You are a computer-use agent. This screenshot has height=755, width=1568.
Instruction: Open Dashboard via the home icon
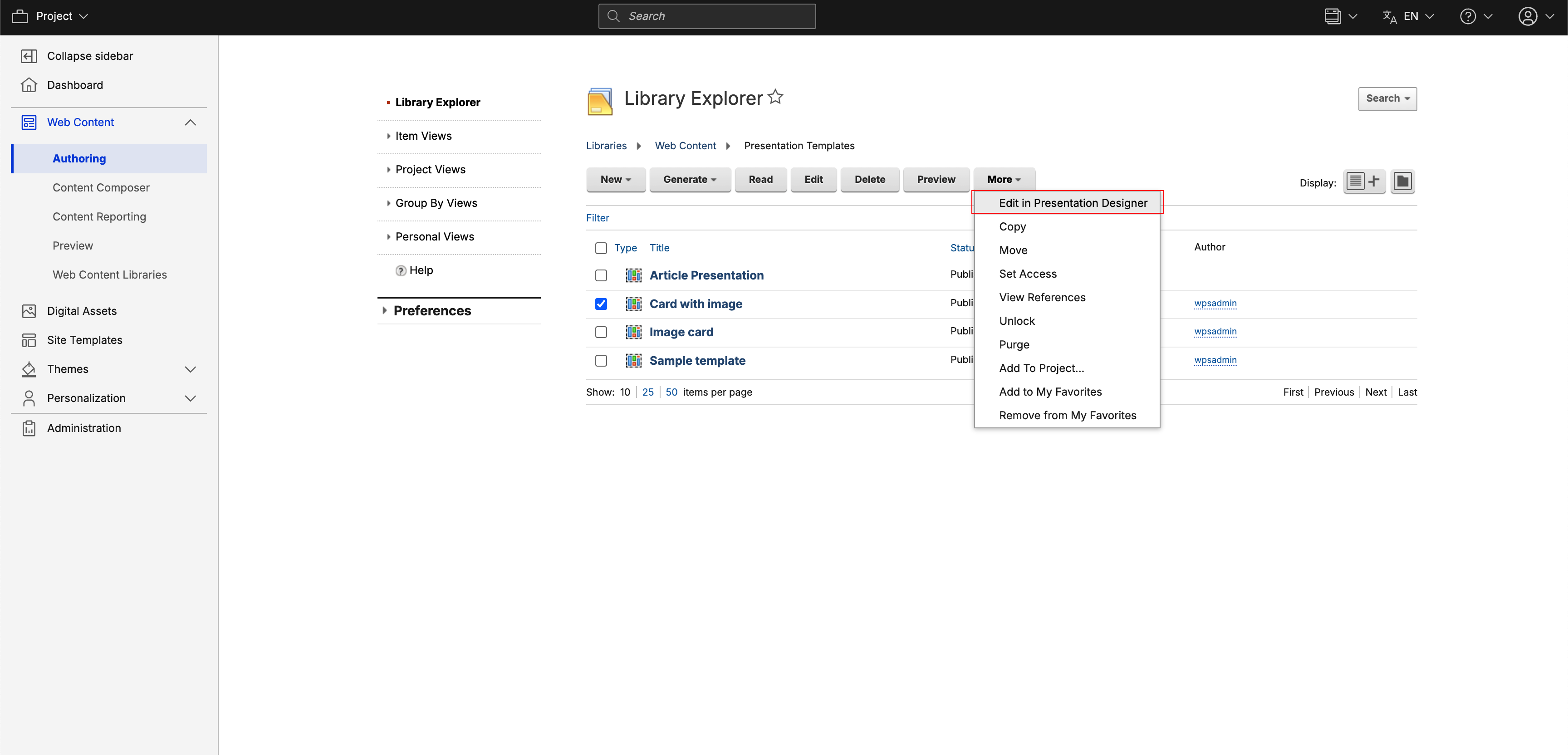29,85
